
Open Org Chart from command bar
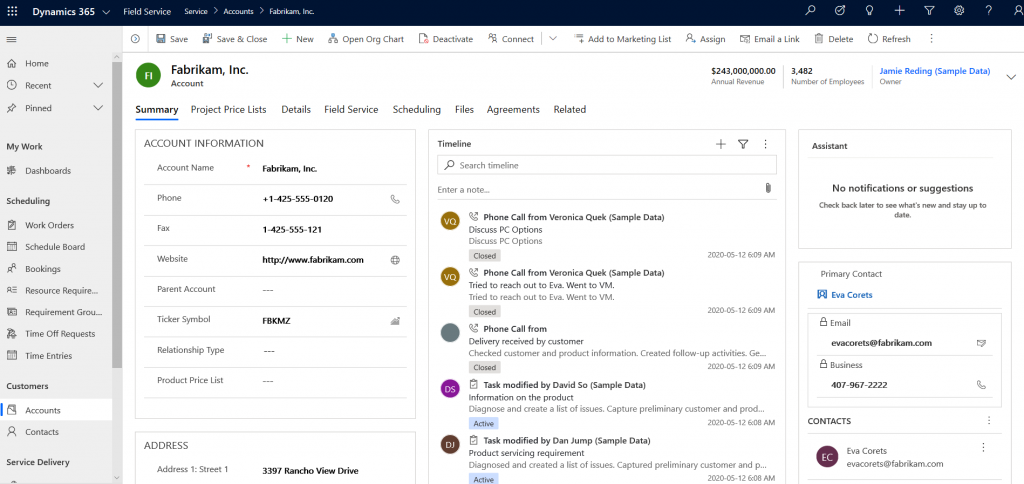point(366,39)
